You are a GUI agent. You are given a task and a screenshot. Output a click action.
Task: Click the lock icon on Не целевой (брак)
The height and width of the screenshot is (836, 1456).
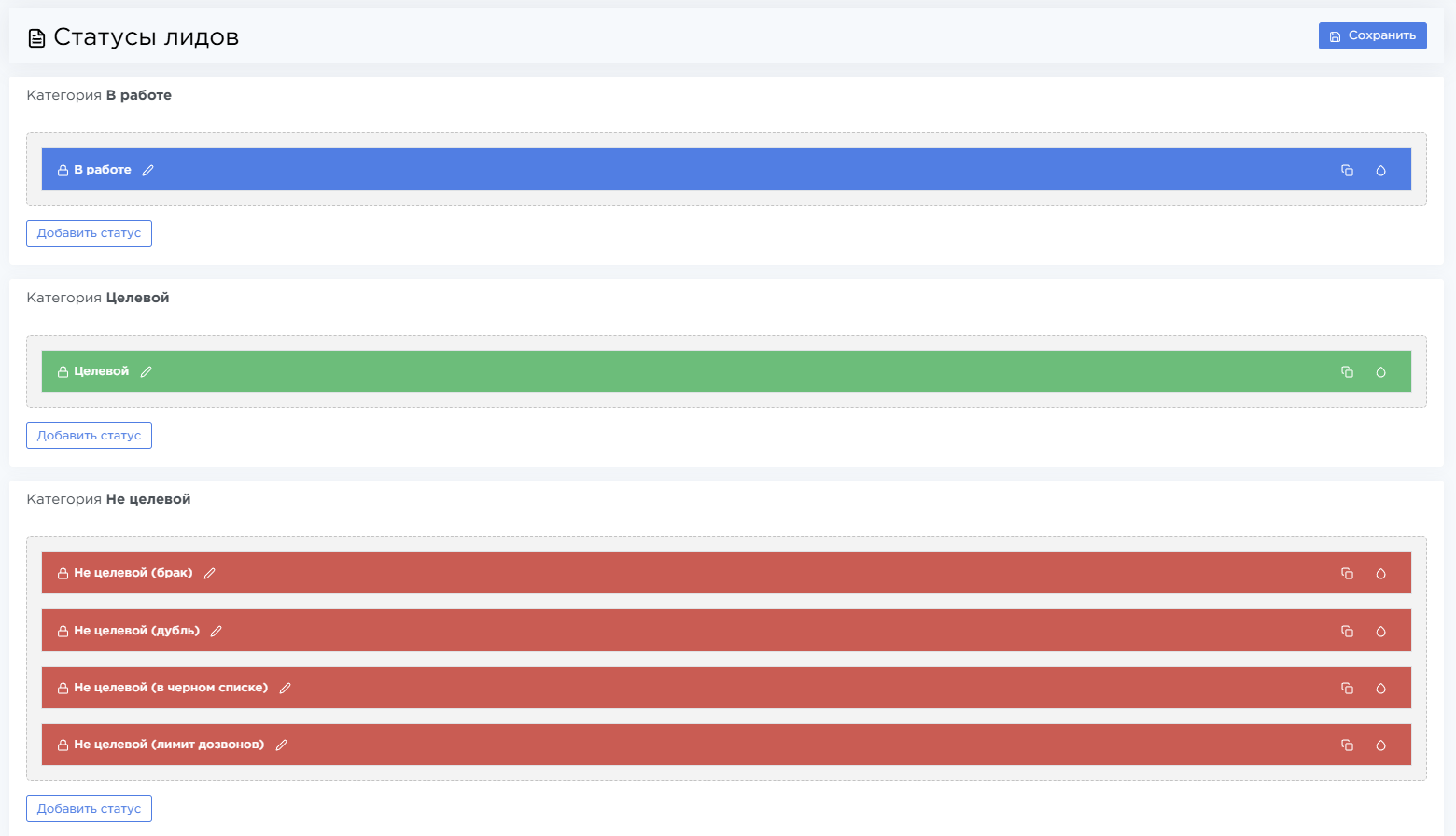63,573
